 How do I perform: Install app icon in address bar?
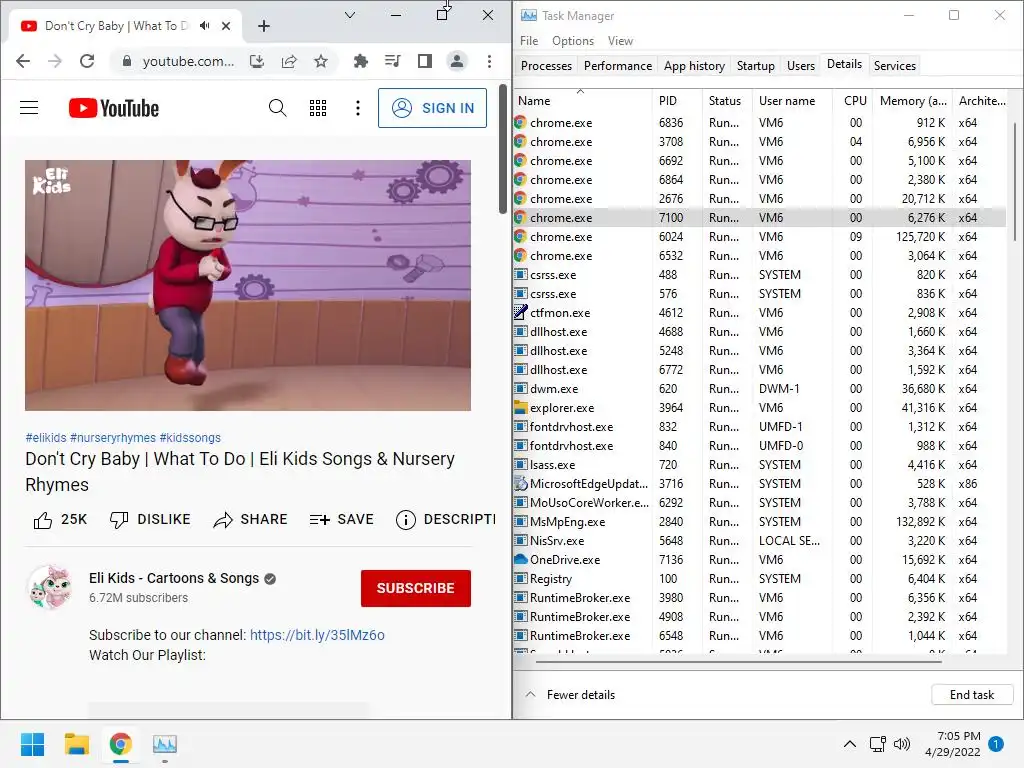coord(257,61)
